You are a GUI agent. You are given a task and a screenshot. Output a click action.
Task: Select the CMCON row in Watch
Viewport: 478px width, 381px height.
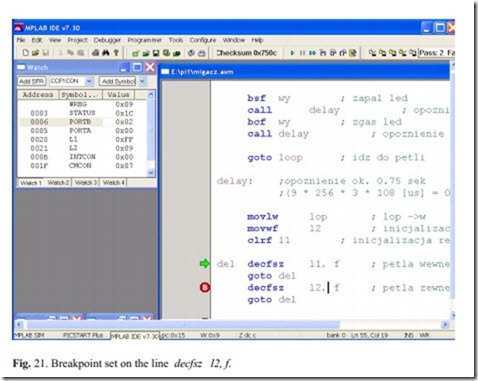point(82,165)
